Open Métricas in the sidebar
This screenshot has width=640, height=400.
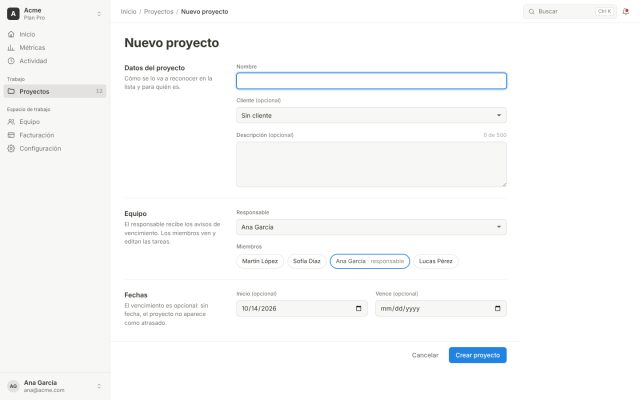[55, 48]
